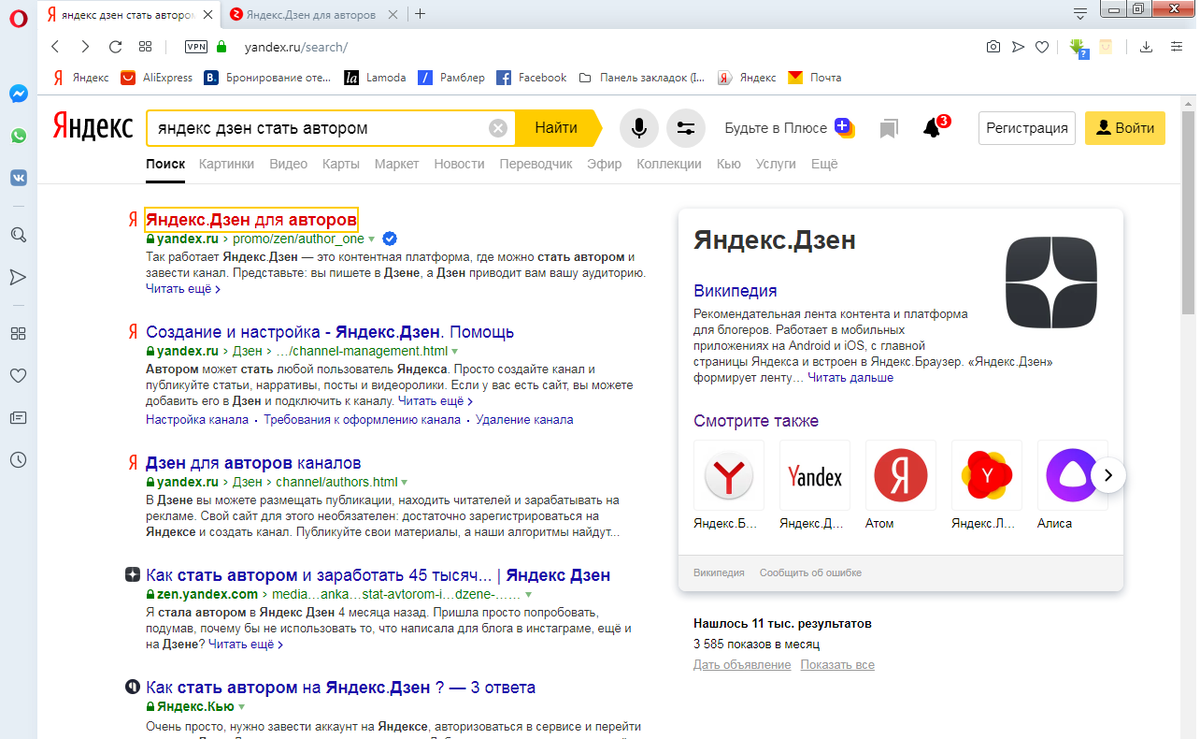
Task: Open Yandex collections bookmark icon
Action: click(x=888, y=128)
